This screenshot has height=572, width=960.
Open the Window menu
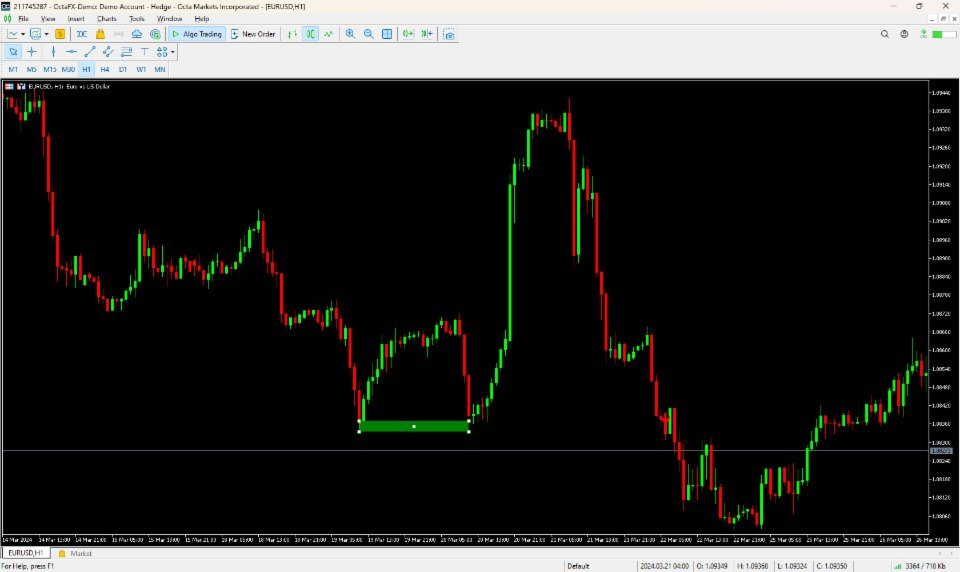170,19
